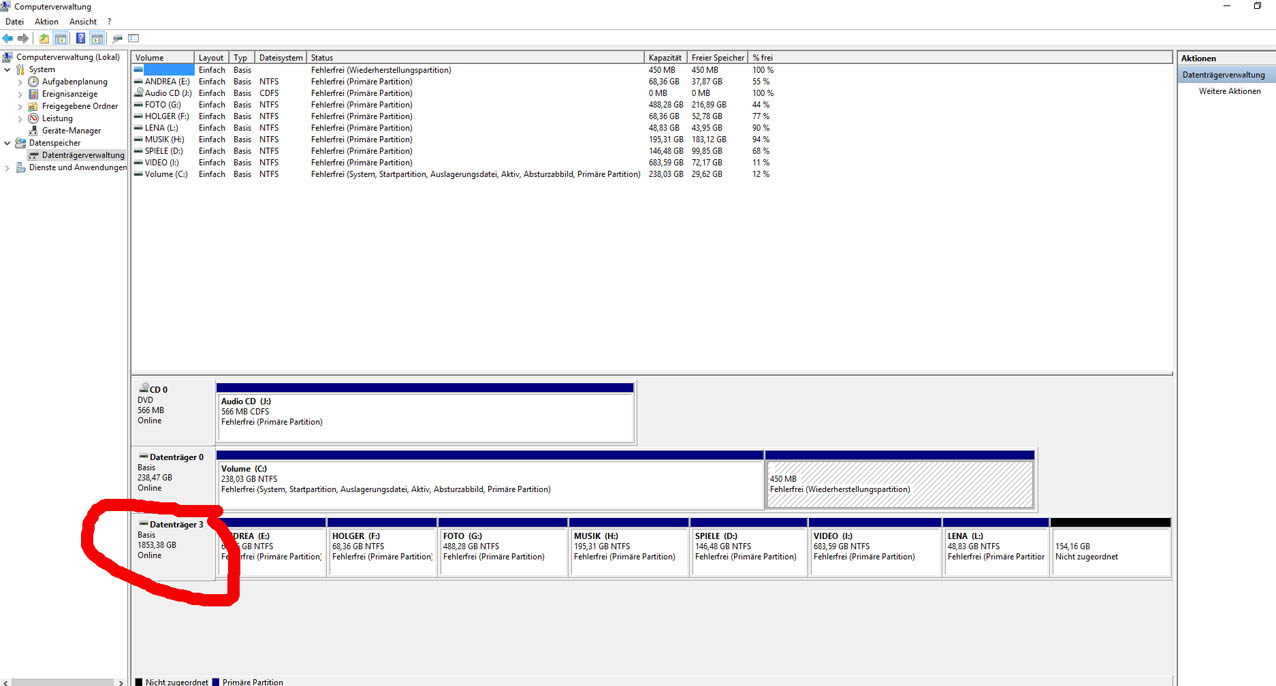Click the view settings toolbar icon

(133, 38)
